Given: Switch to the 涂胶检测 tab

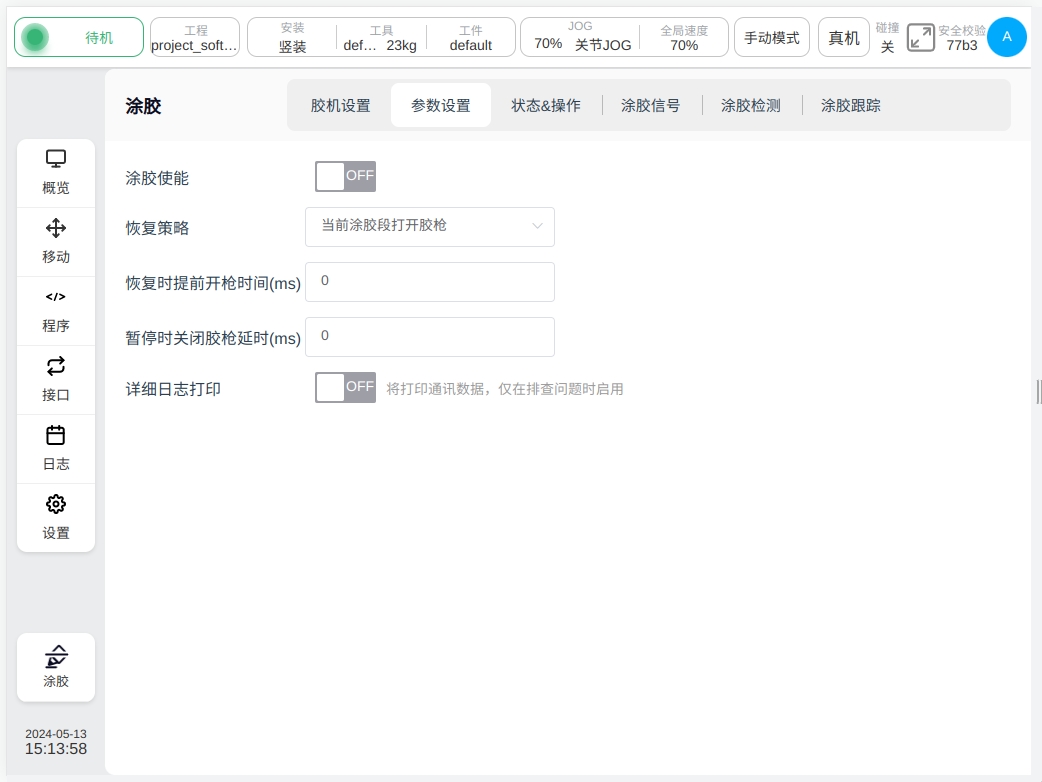Looking at the screenshot, I should (x=750, y=105).
